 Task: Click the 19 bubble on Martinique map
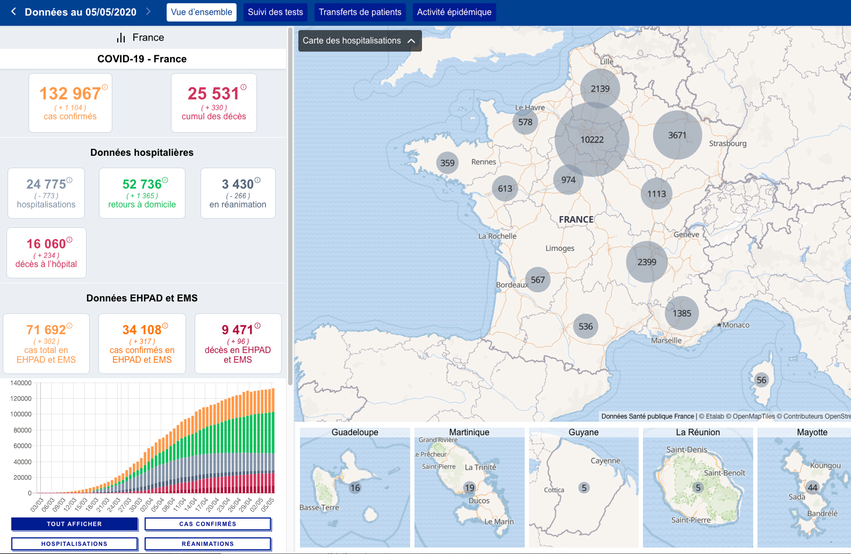pos(469,488)
